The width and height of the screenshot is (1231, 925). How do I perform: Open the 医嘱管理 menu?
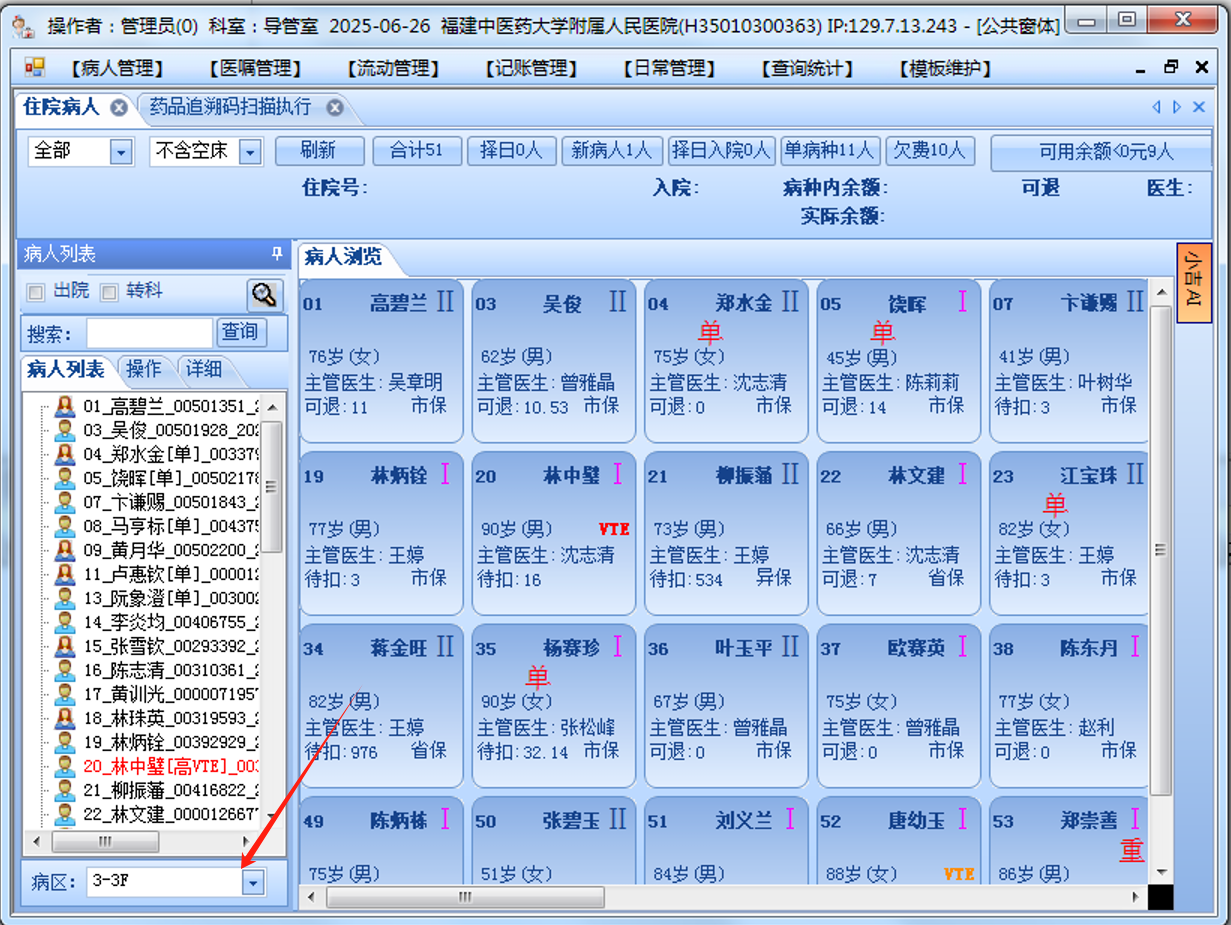(255, 68)
